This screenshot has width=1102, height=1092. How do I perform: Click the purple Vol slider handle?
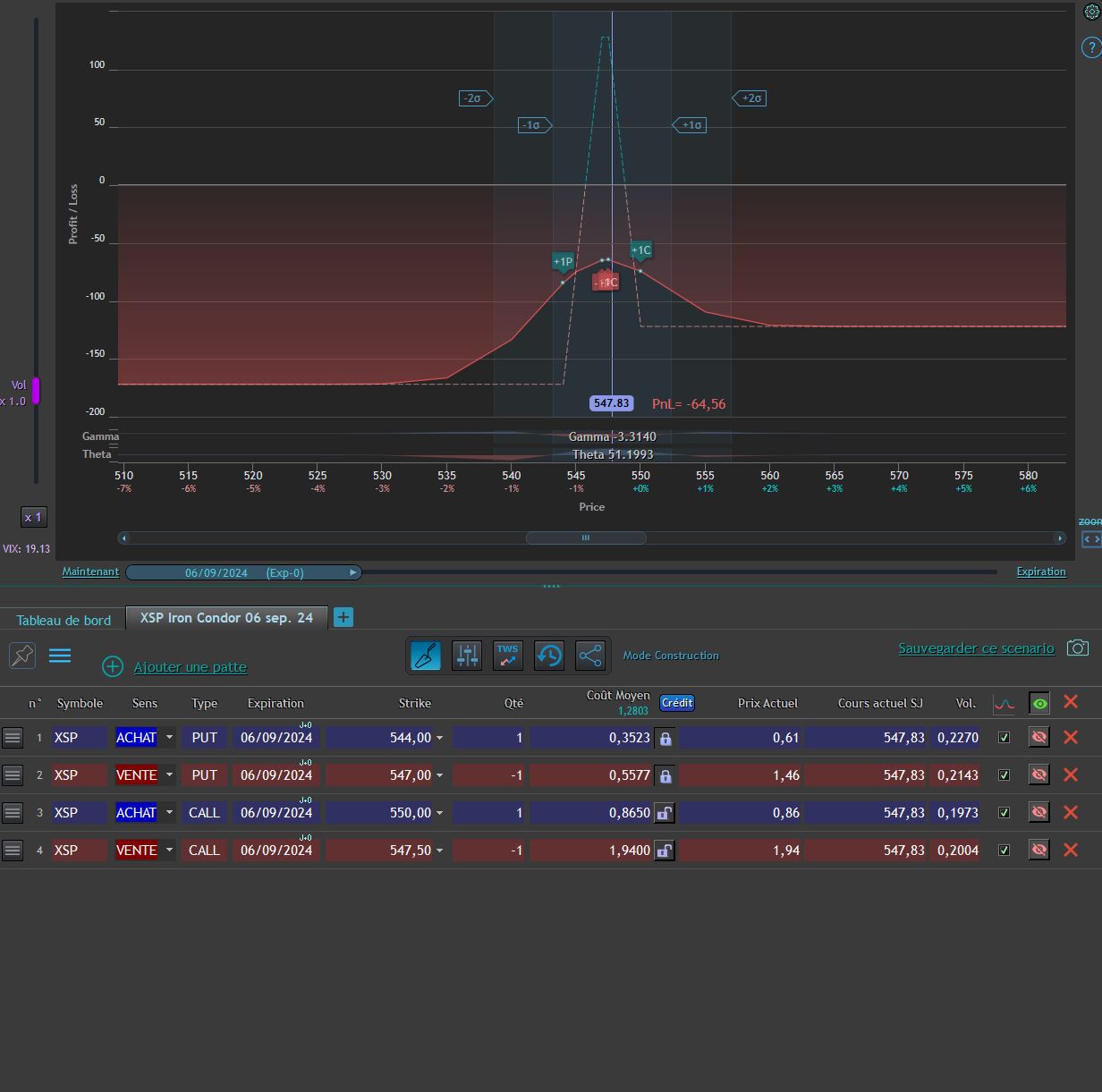[x=37, y=391]
